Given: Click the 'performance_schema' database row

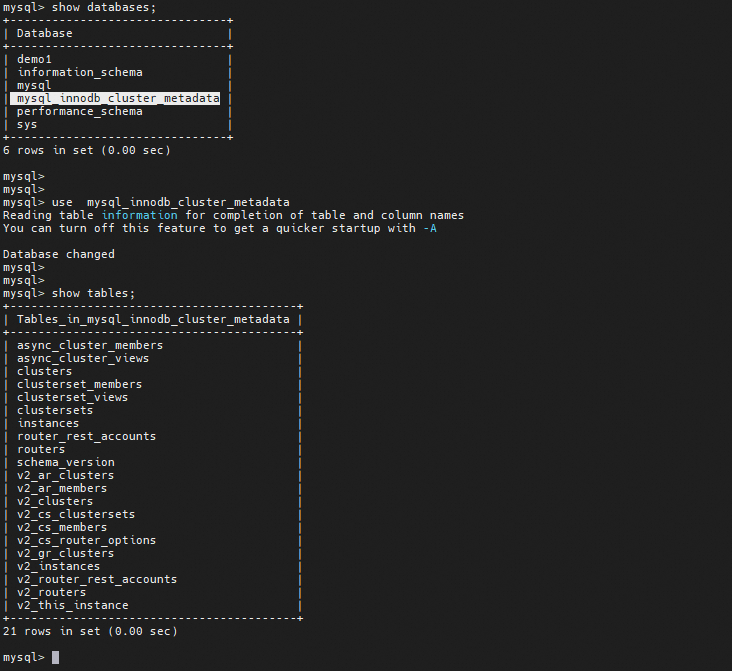Looking at the screenshot, I should pos(80,112).
